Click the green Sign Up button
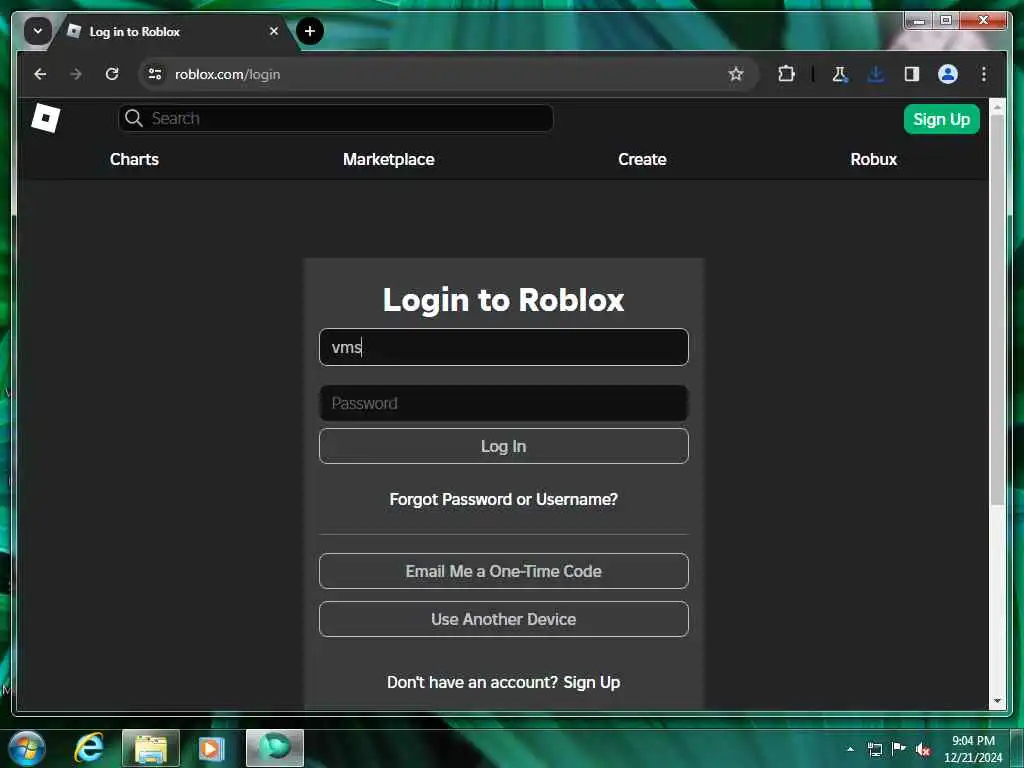 point(941,119)
